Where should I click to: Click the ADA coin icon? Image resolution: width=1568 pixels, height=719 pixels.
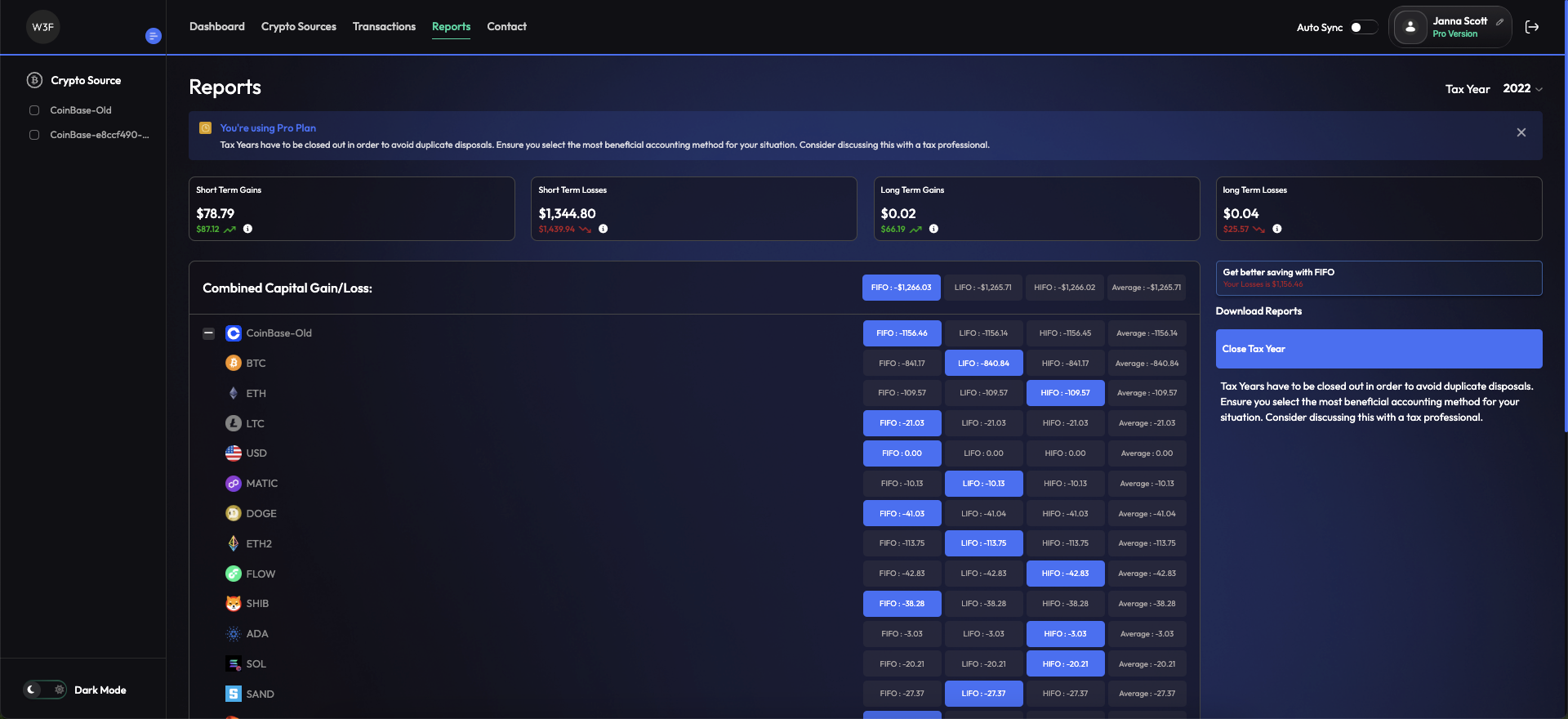234,633
